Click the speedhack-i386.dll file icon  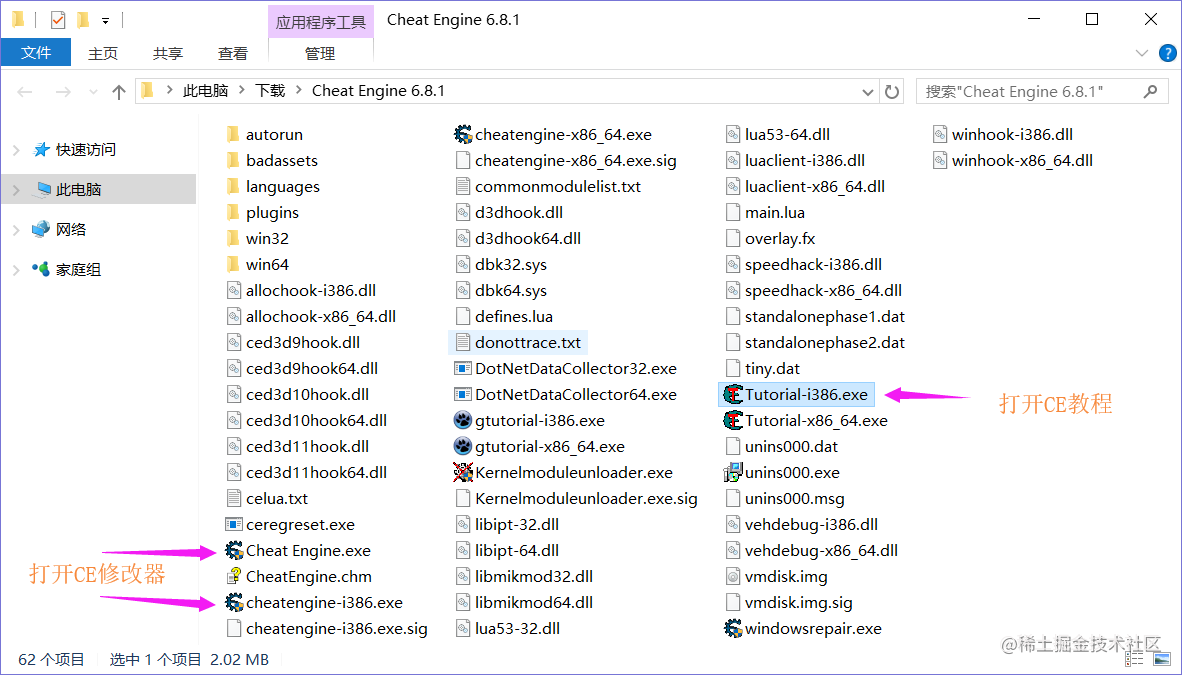733,265
